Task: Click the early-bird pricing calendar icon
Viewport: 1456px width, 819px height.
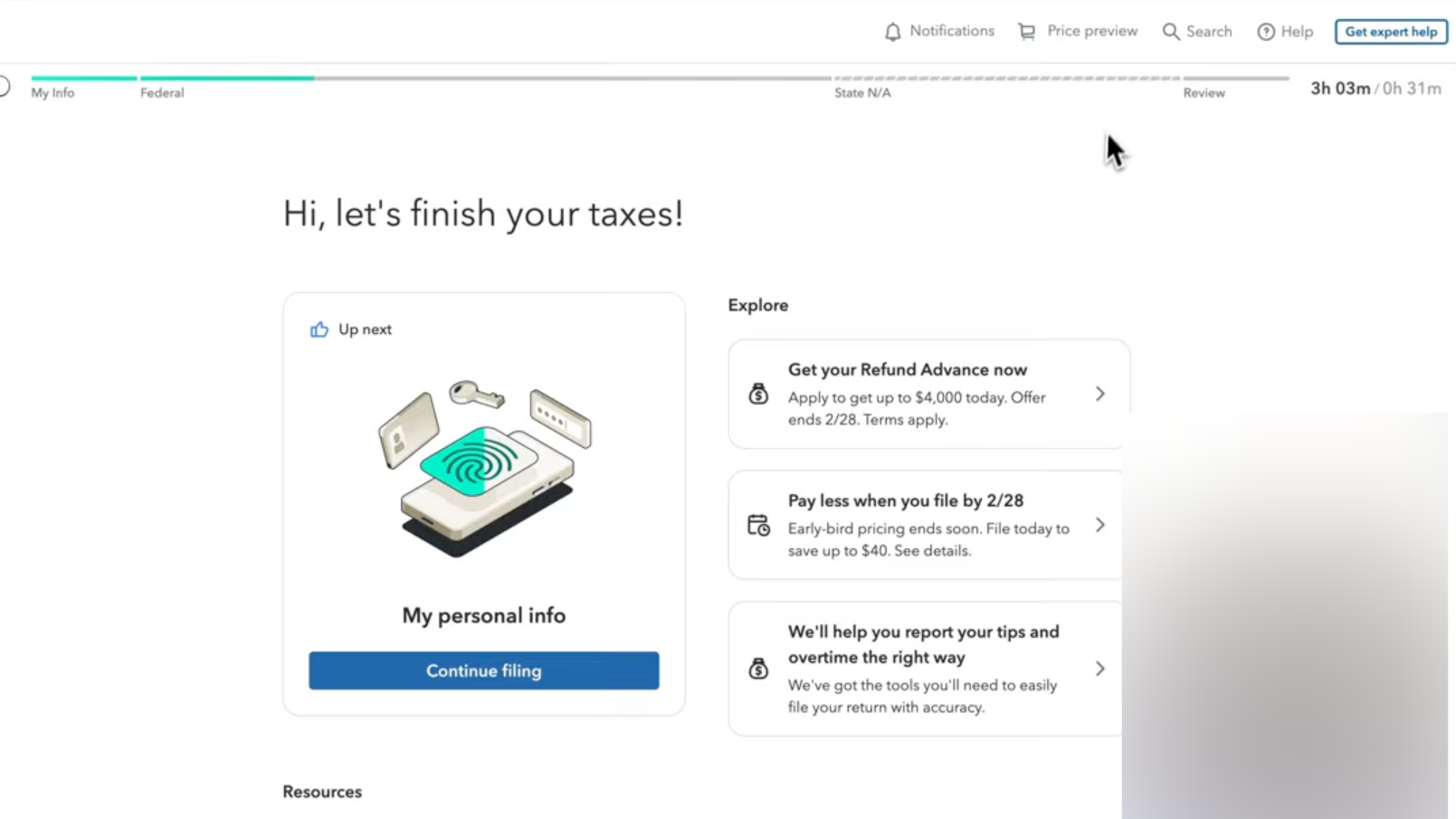Action: (x=758, y=525)
